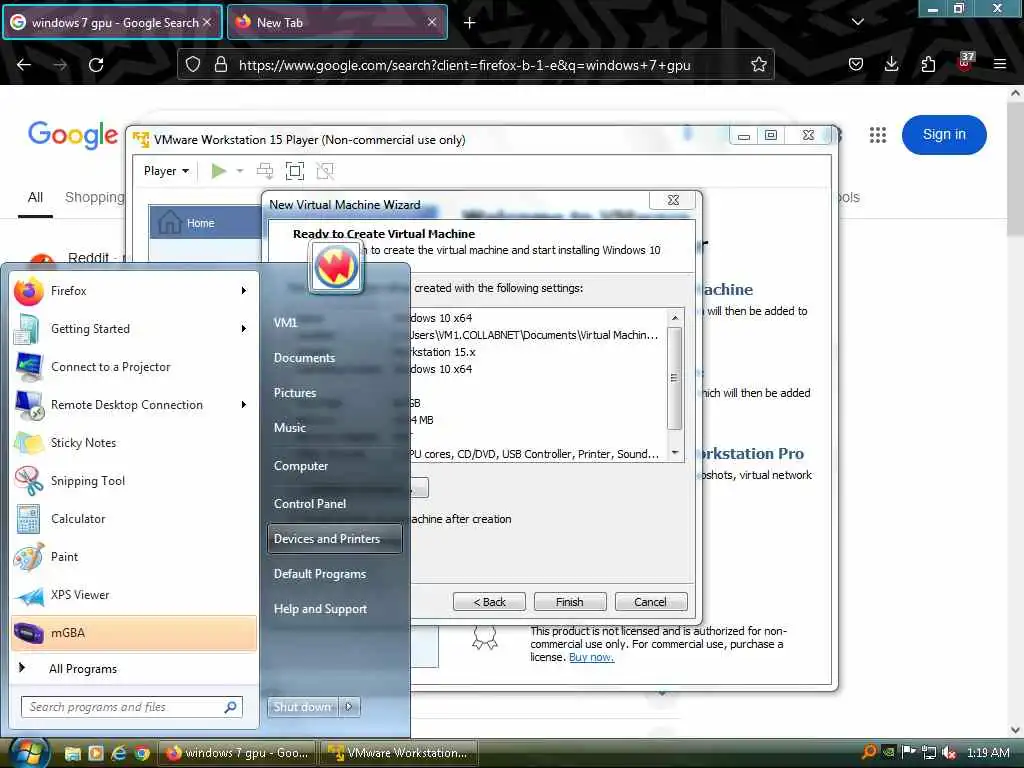This screenshot has width=1024, height=768.
Task: Open the Player dropdown menu
Action: click(166, 171)
